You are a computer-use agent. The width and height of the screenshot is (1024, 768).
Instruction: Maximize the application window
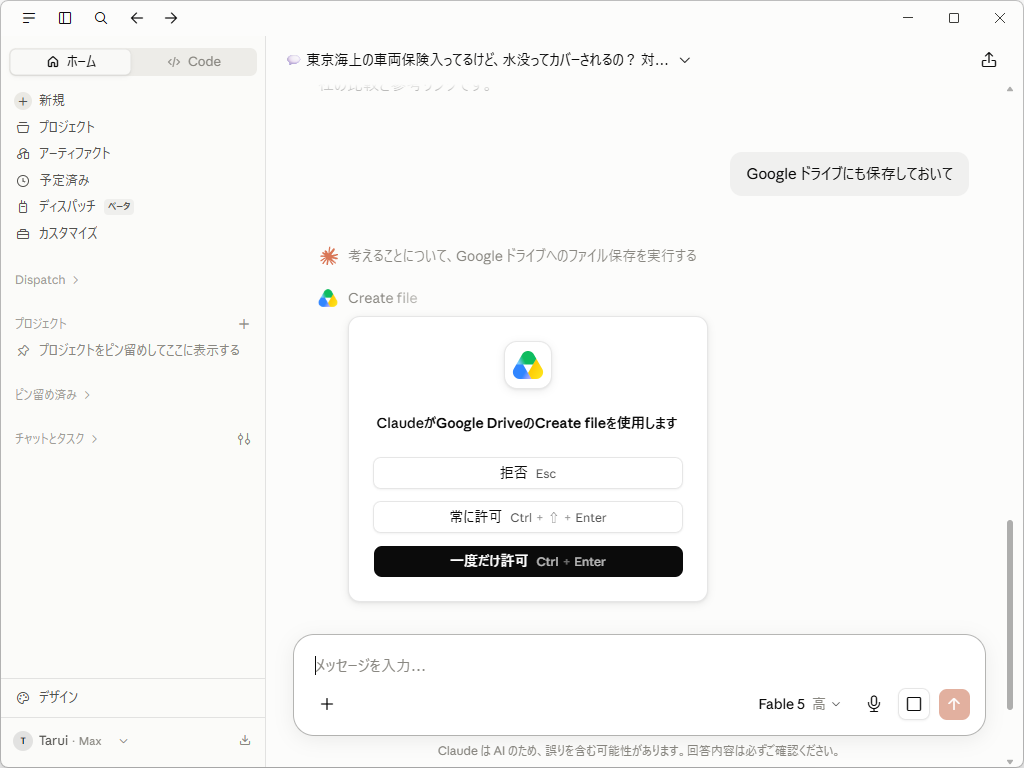point(953,18)
